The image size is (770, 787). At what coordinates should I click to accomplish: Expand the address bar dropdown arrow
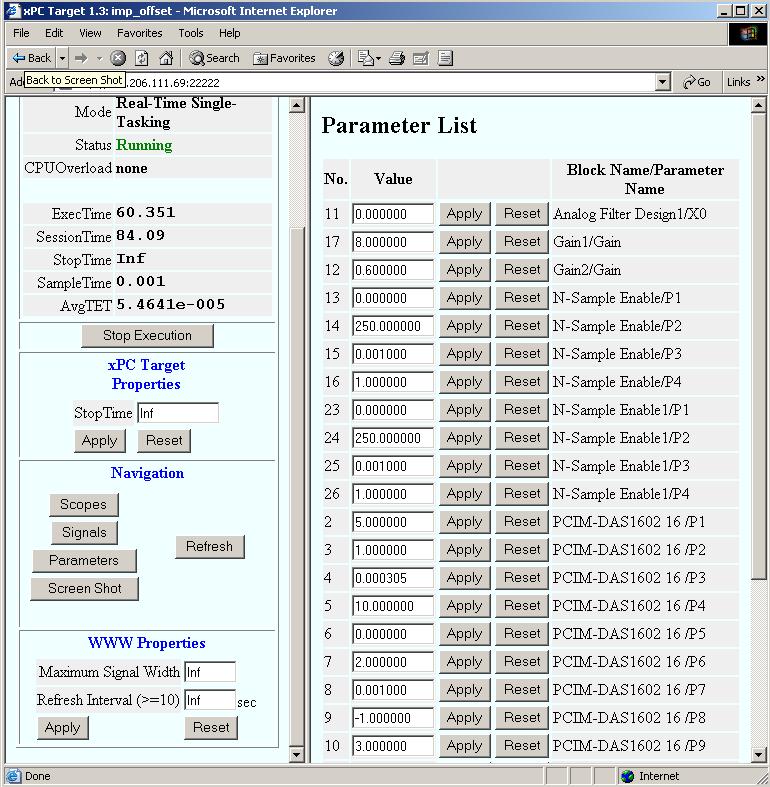663,82
